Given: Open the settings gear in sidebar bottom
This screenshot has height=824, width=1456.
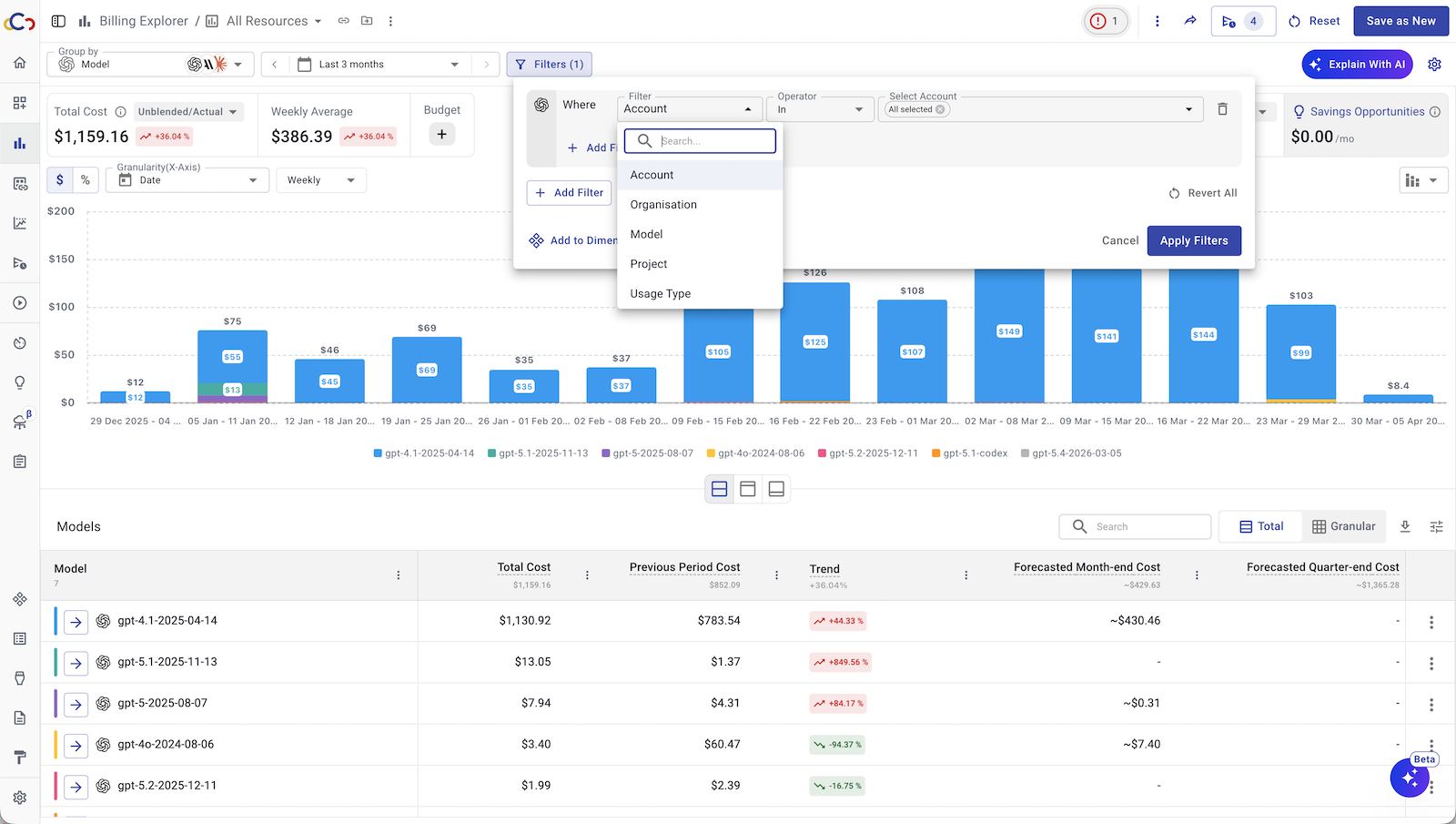Looking at the screenshot, I should 20,798.
